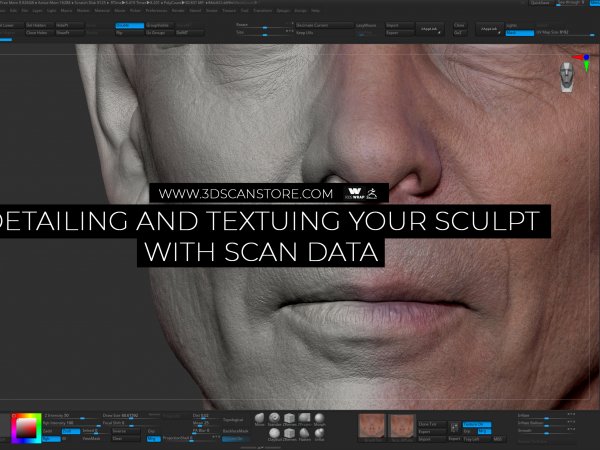Screen dimensions: 600x450
Task: Click the Clear mask button
Action: pyautogui.click(x=126, y=439)
